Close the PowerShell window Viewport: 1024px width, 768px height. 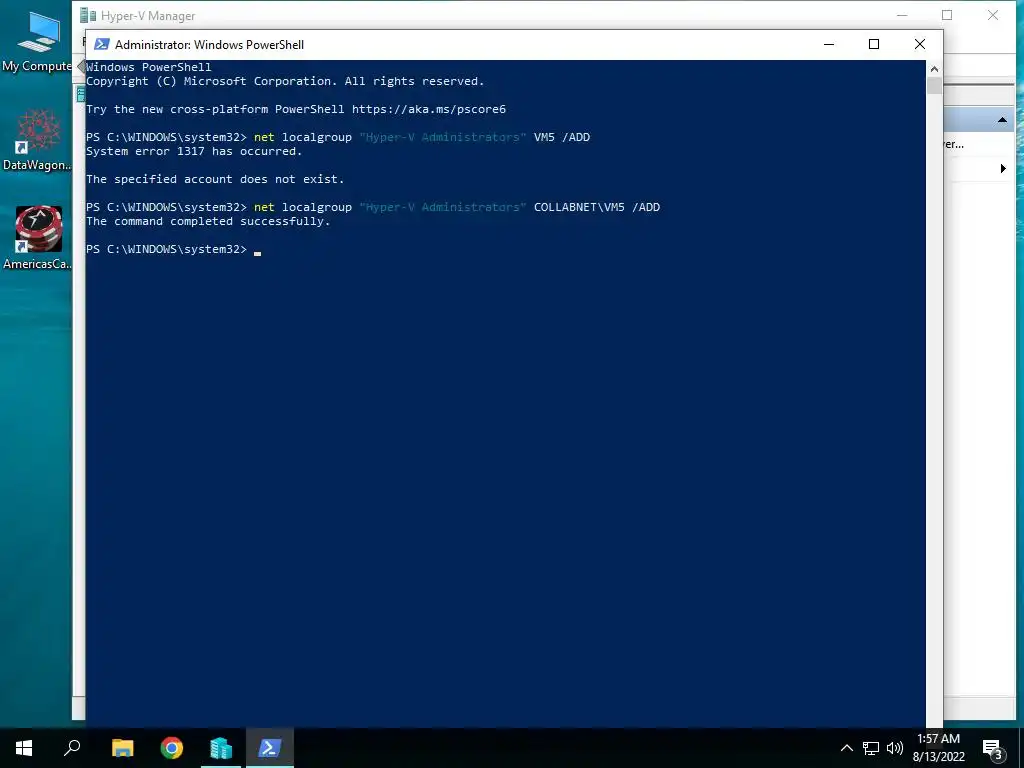920,44
